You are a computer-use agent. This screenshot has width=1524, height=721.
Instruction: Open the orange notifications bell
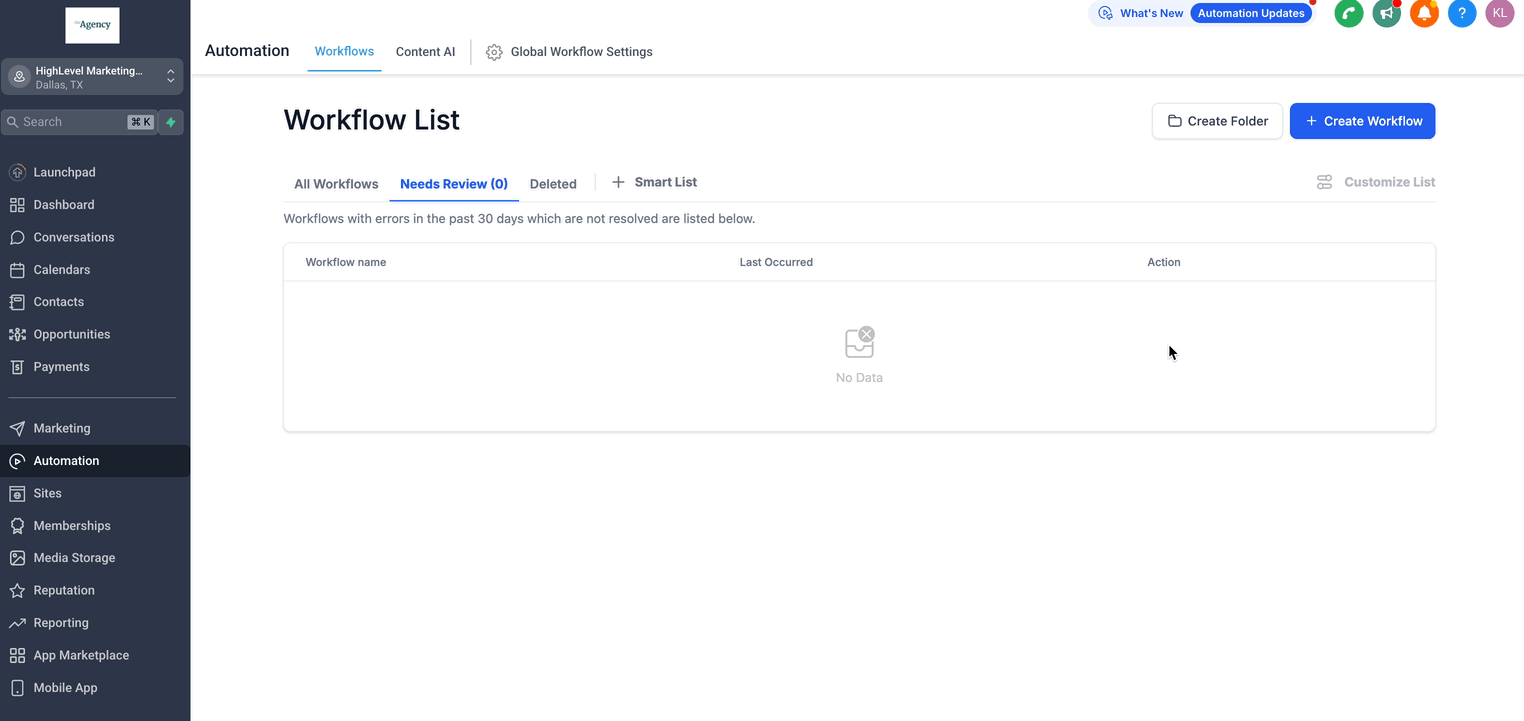1424,13
